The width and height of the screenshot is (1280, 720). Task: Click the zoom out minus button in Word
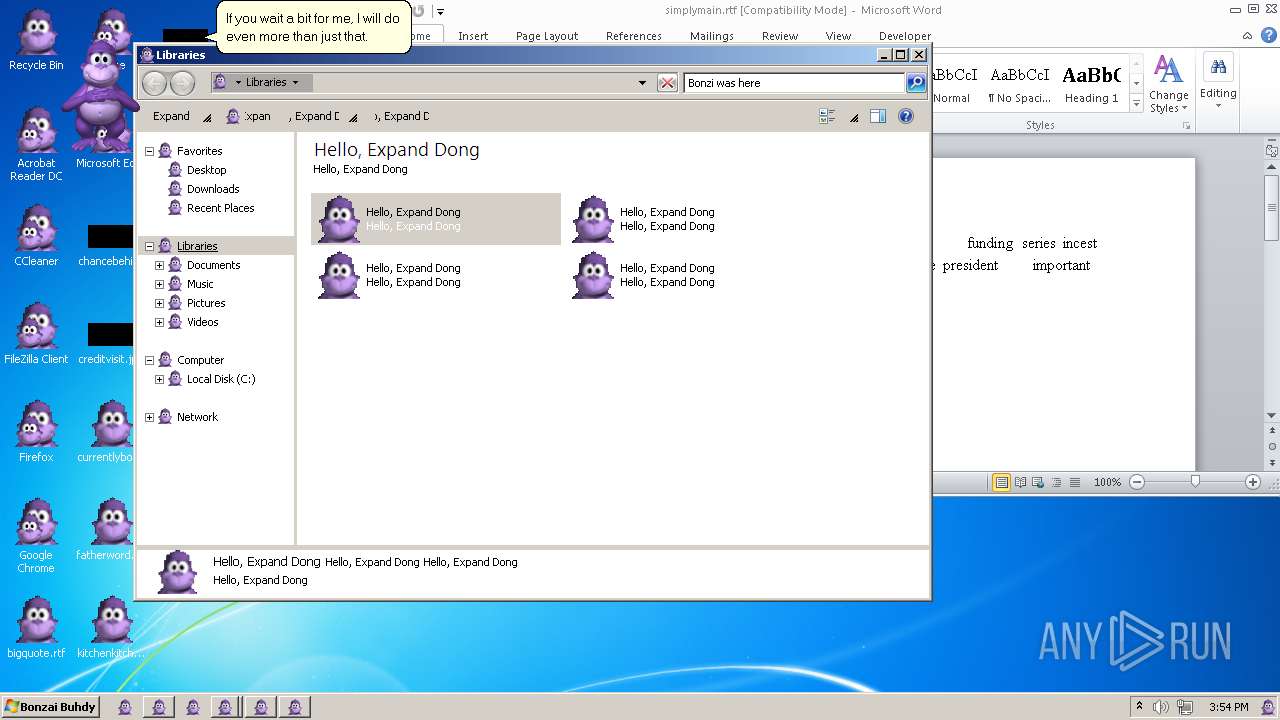coord(1137,482)
